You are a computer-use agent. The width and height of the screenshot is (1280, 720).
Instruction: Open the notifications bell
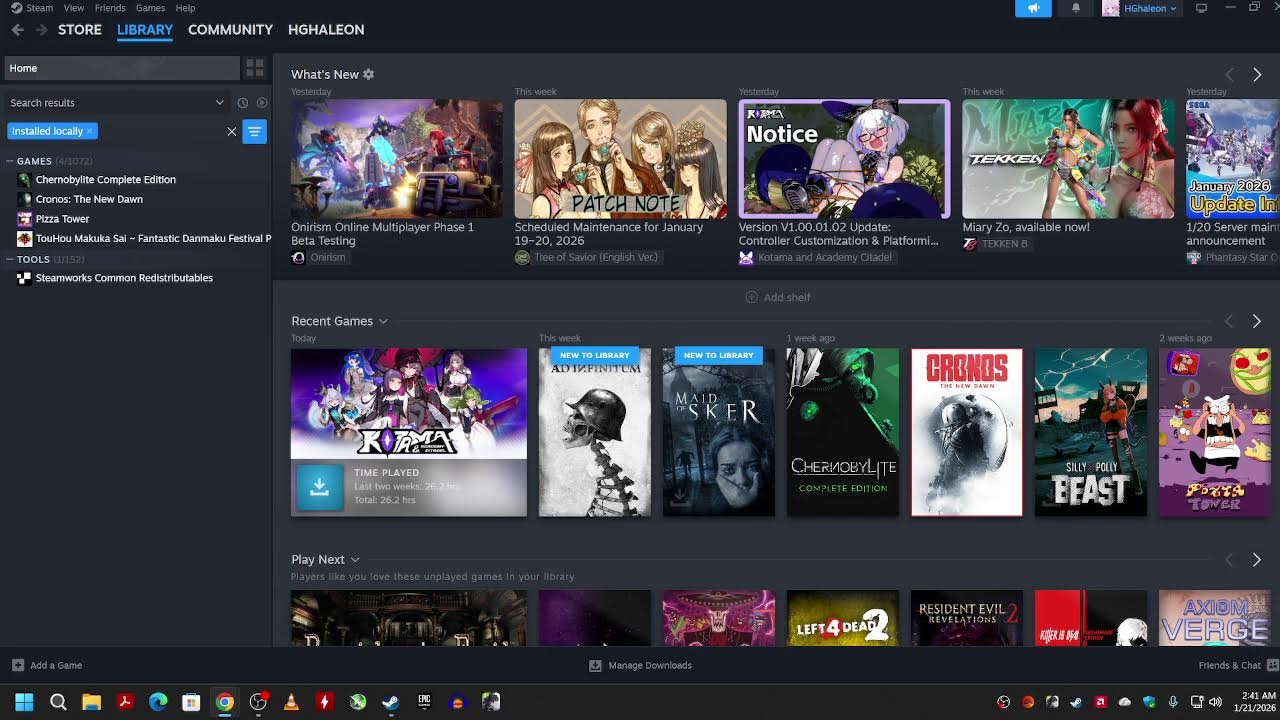pos(1076,8)
